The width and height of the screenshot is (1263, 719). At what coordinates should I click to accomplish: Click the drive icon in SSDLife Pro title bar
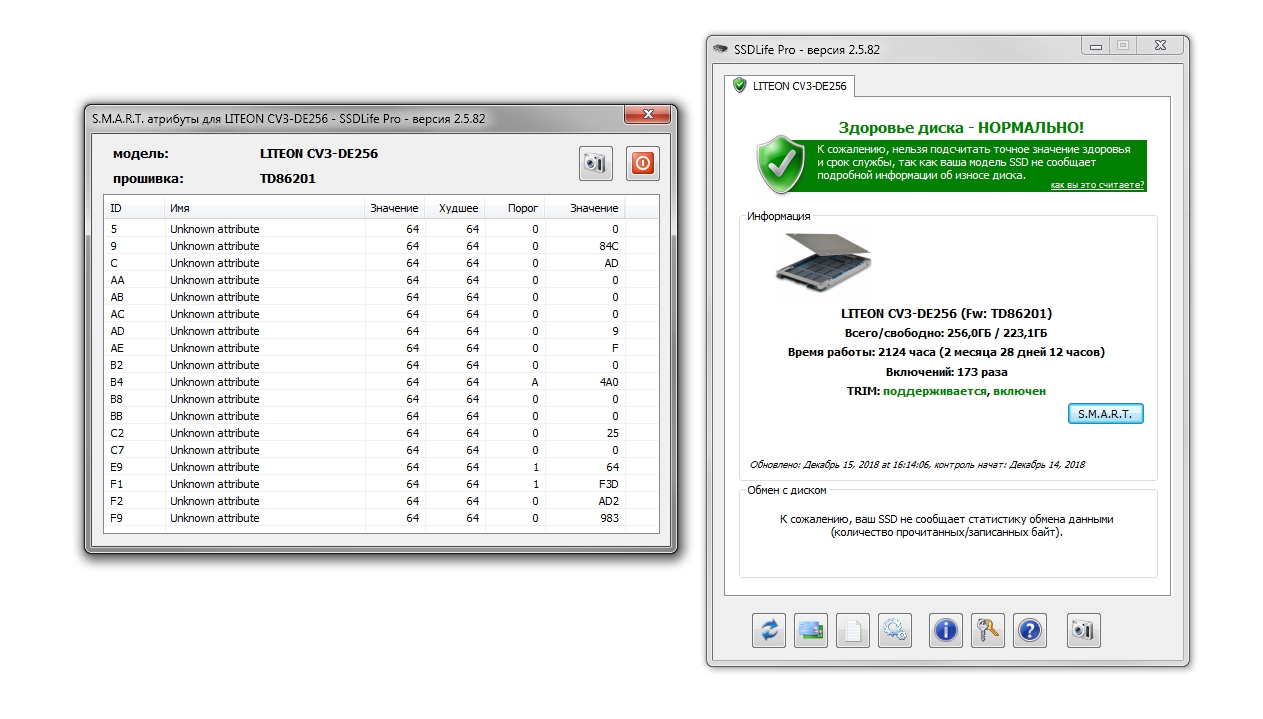point(720,49)
